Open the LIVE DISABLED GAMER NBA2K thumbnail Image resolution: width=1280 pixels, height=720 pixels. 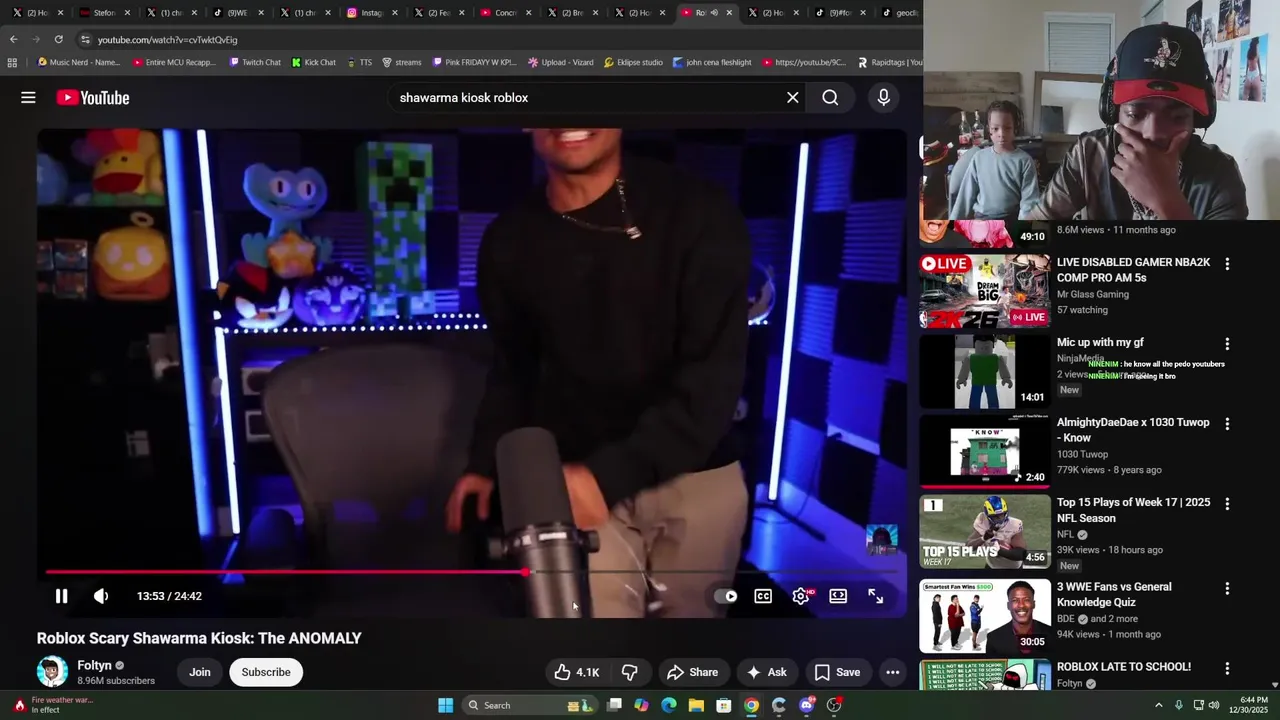984,291
